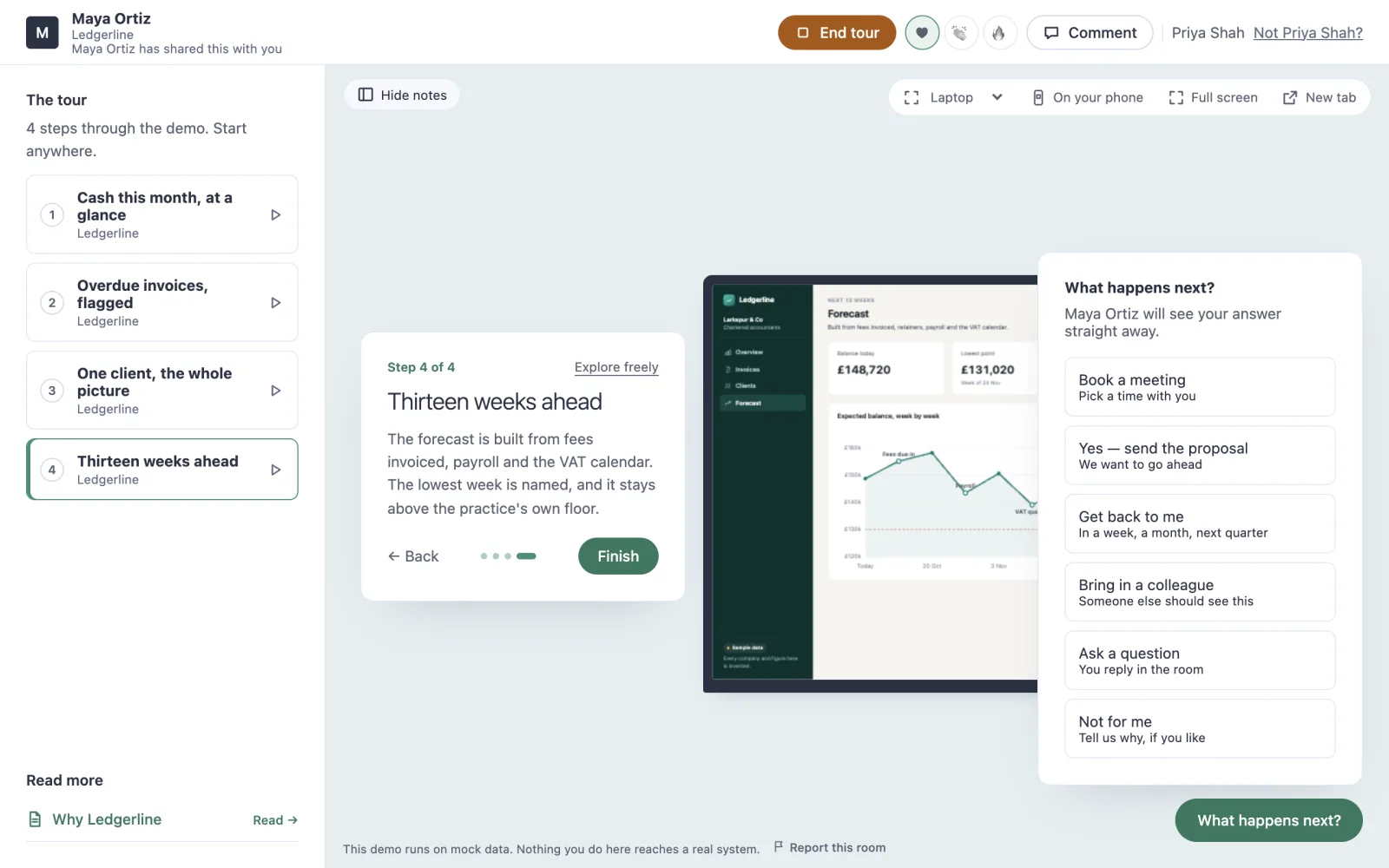Click Explore freely link
The height and width of the screenshot is (868, 1389).
[616, 367]
